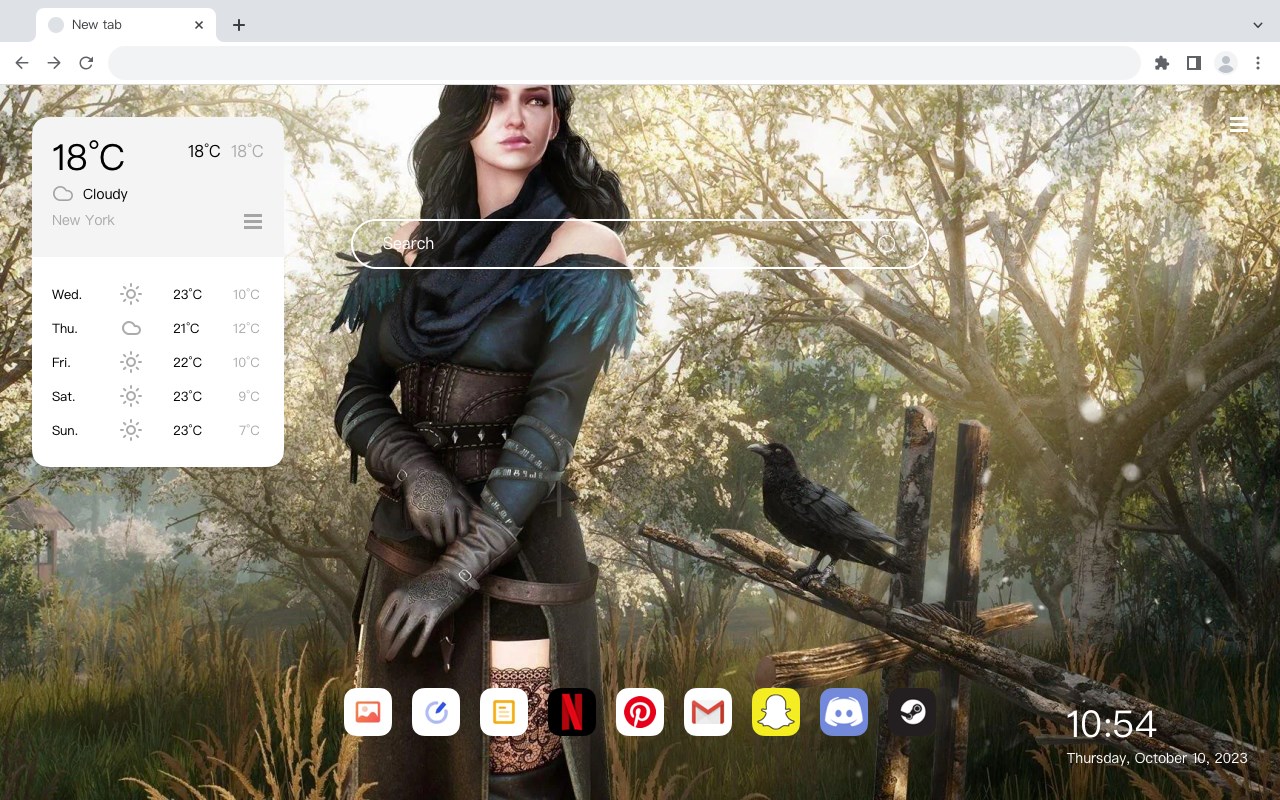This screenshot has width=1280, height=800.
Task: Expand the tab search dropdown arrow
Action: tap(1258, 25)
